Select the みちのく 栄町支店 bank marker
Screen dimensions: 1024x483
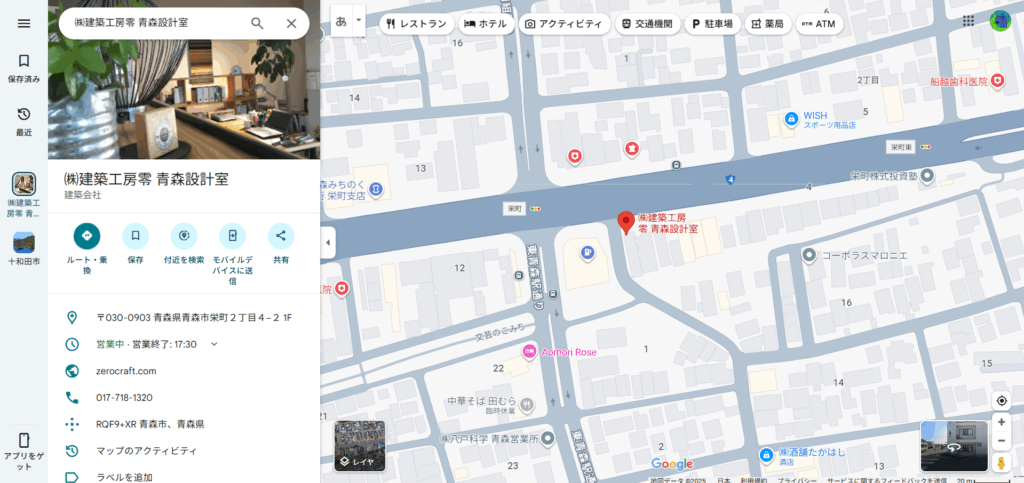[376, 189]
